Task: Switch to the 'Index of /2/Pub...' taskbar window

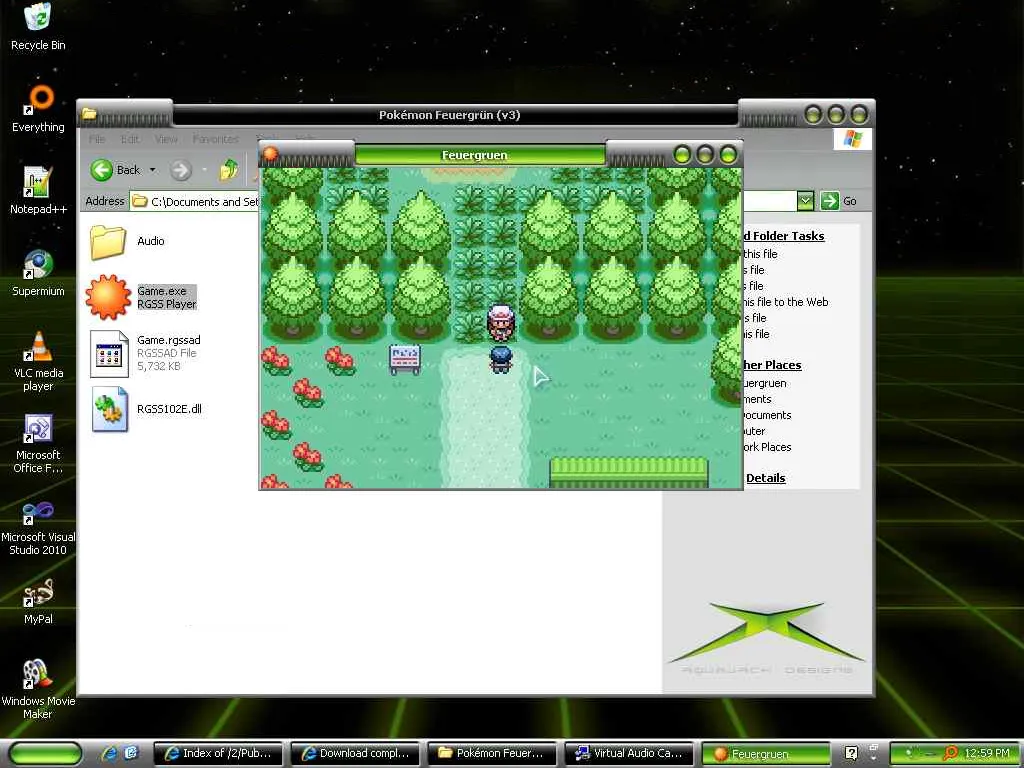Action: pyautogui.click(x=219, y=754)
